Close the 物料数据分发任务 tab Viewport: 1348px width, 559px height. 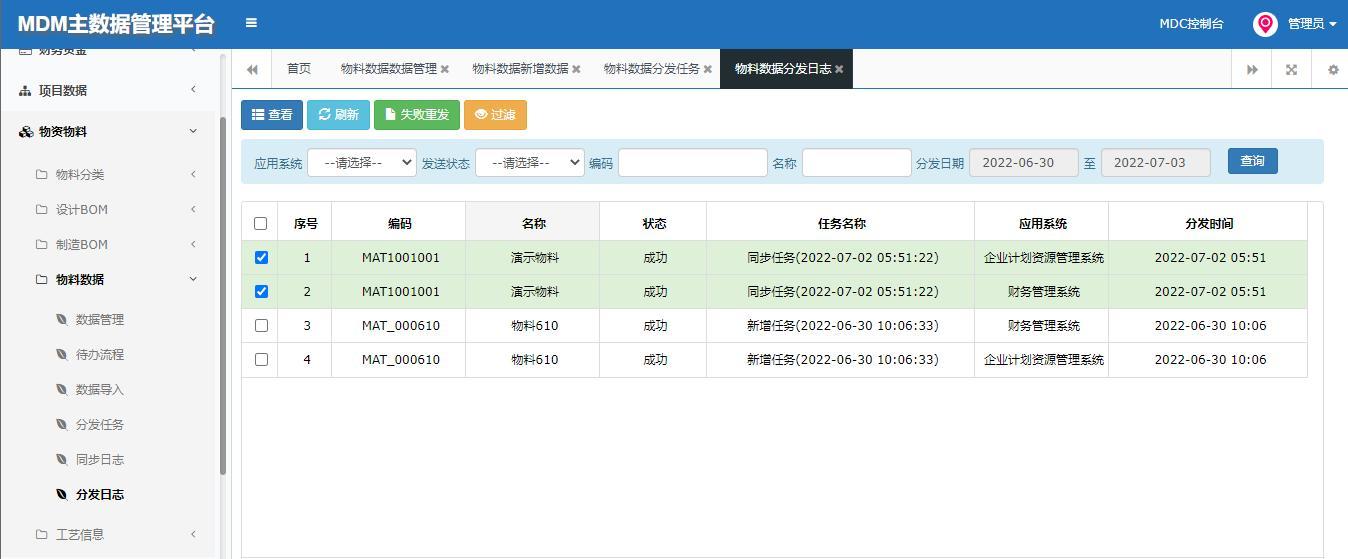(x=708, y=69)
